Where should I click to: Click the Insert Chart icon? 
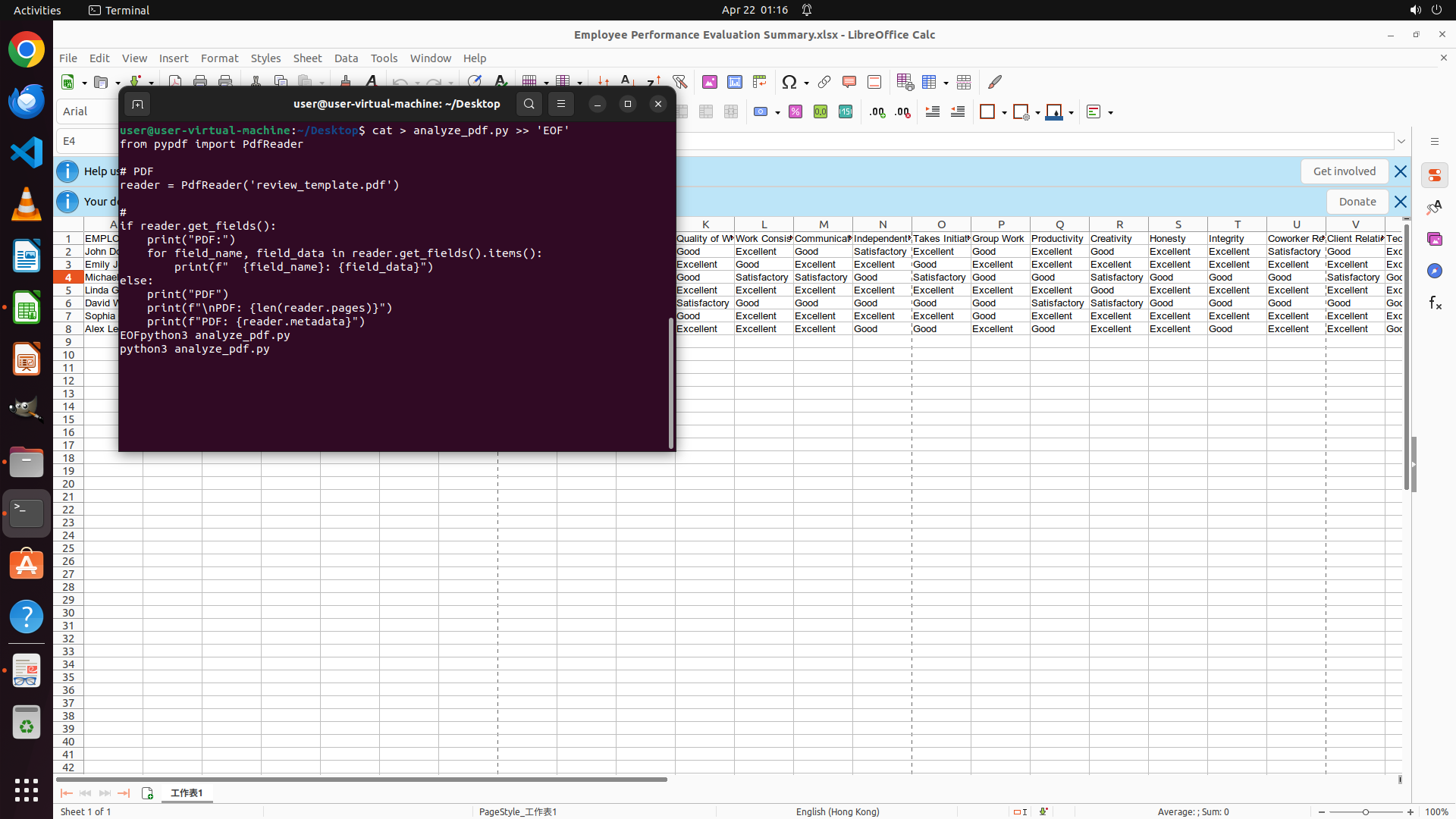click(735, 82)
